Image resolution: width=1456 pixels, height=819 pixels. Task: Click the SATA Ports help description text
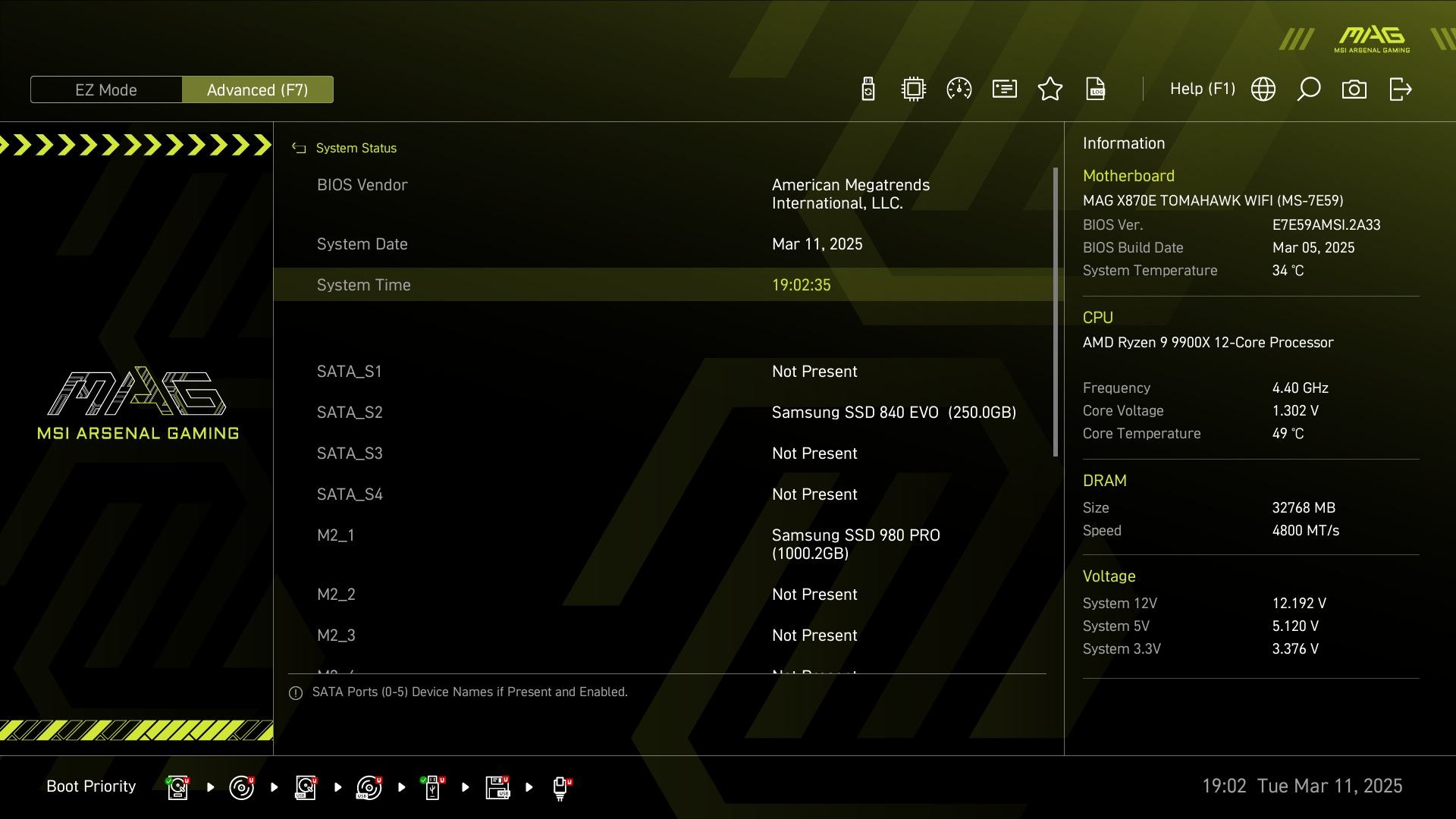(x=470, y=692)
